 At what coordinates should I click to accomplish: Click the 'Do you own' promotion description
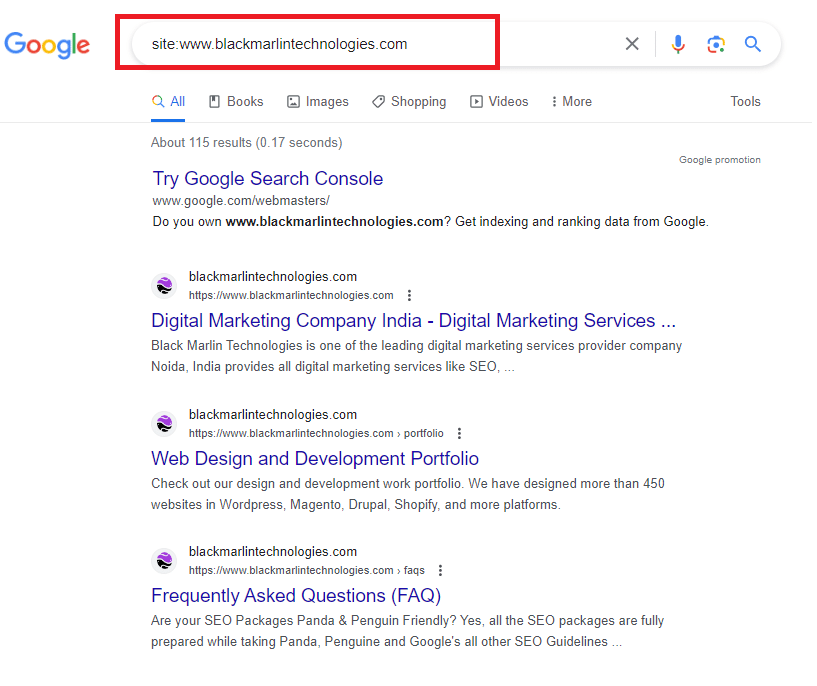430,222
